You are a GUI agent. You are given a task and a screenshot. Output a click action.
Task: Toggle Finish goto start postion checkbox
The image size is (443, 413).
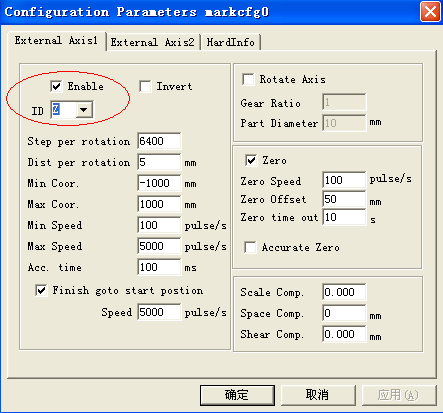pos(41,290)
